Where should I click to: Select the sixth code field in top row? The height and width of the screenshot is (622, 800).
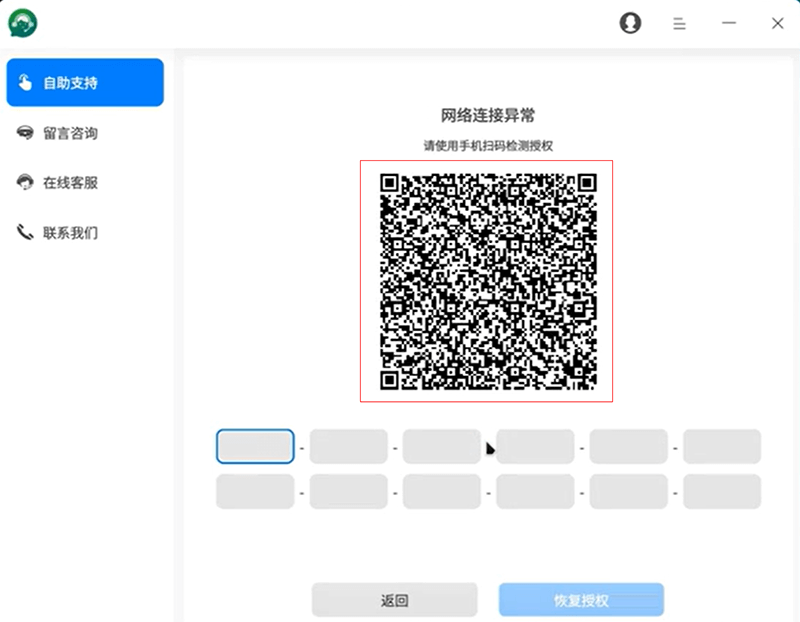[x=722, y=446]
